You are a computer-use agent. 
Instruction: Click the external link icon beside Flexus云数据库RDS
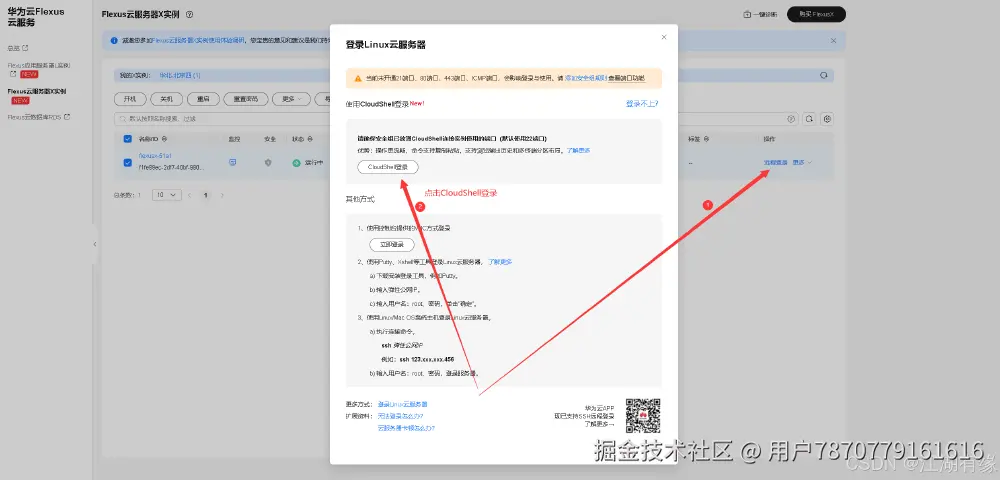point(67,117)
